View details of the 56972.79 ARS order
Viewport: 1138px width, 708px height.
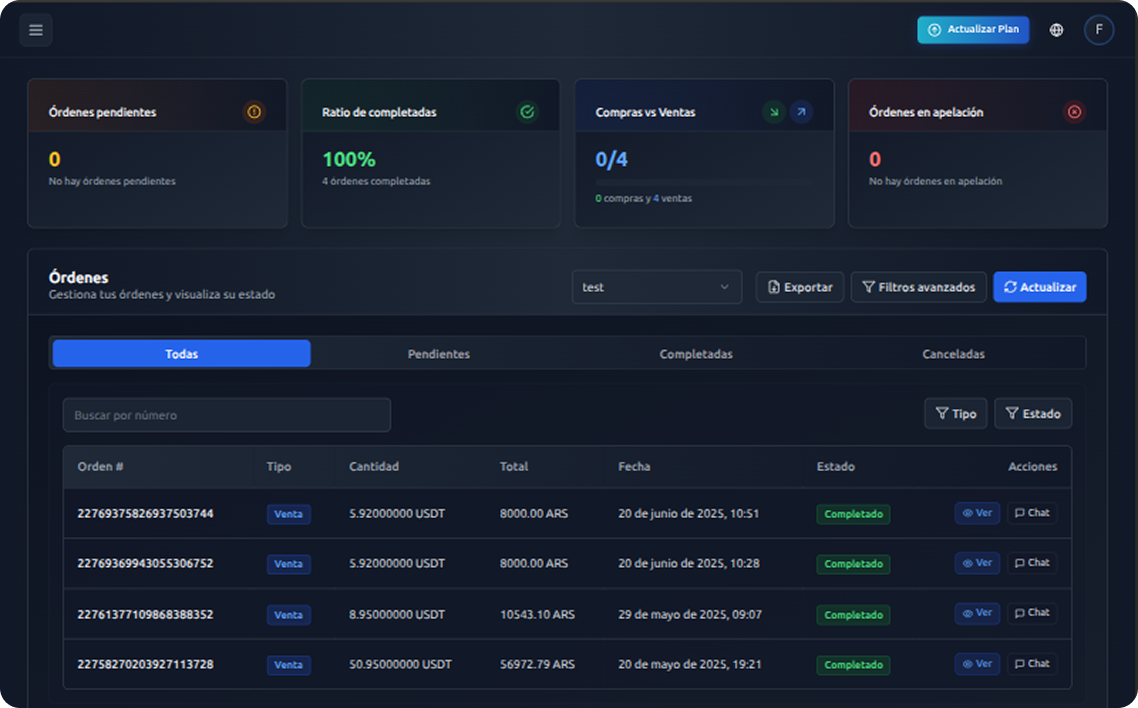pos(976,664)
